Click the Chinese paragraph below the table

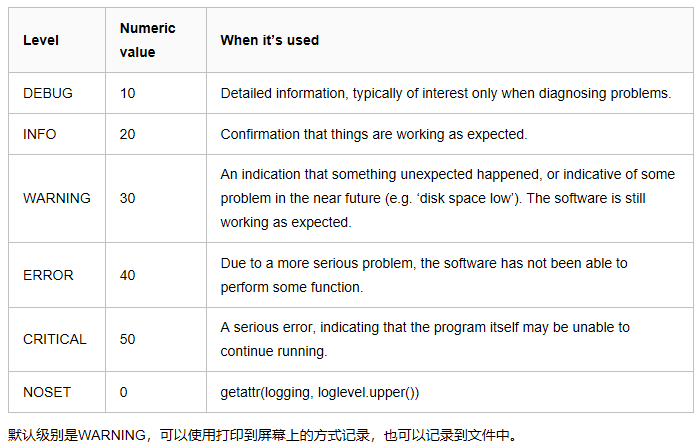click(x=262, y=435)
